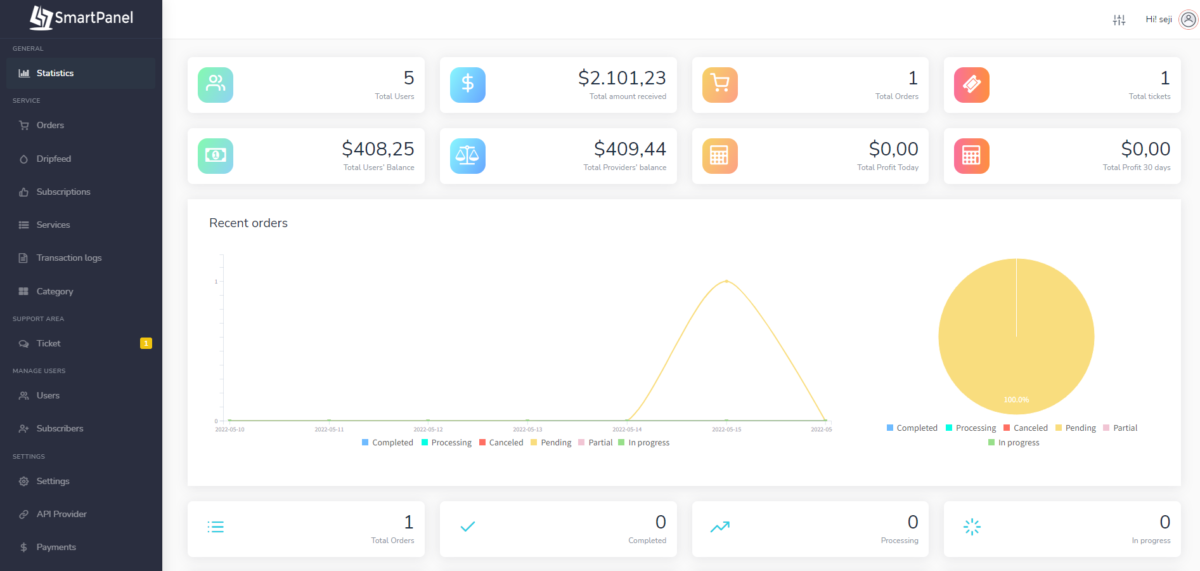1200x571 pixels.
Task: Click the line chart peak data point
Action: click(x=726, y=281)
